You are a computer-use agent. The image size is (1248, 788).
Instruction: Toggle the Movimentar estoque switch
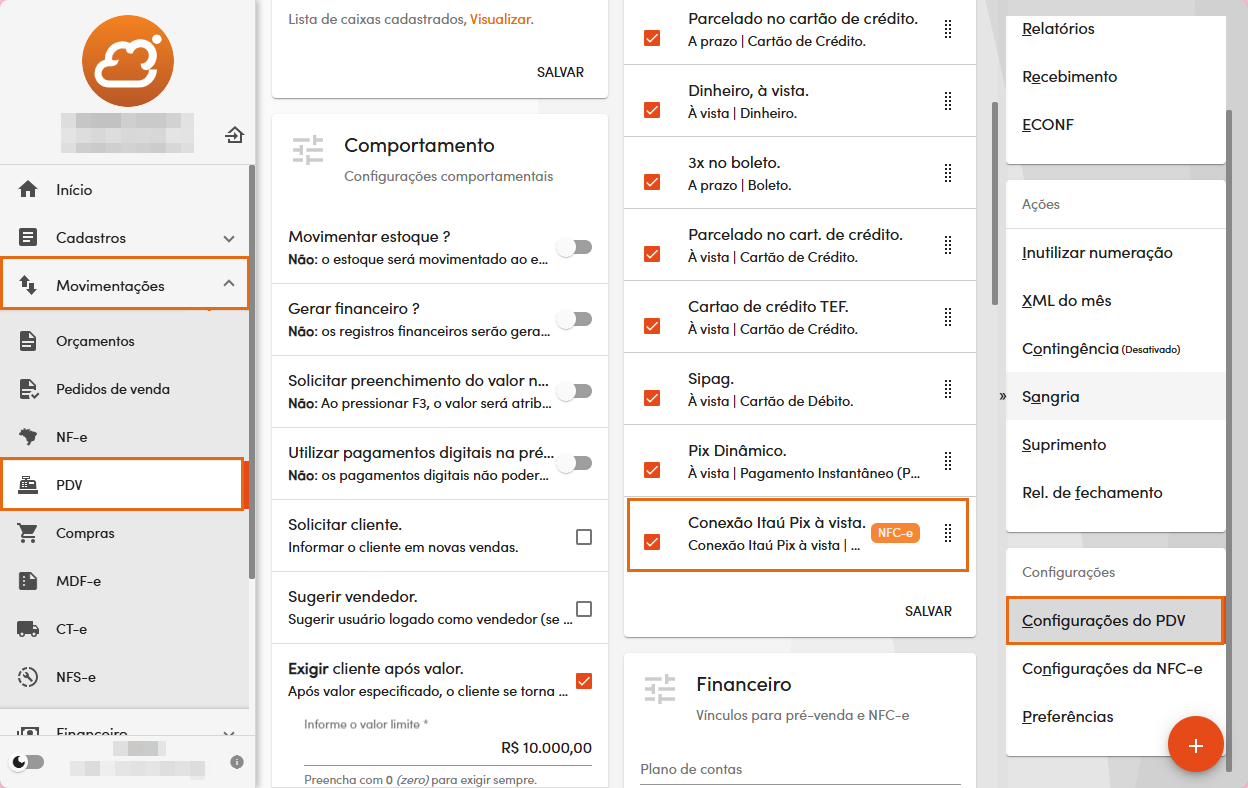pyautogui.click(x=575, y=247)
